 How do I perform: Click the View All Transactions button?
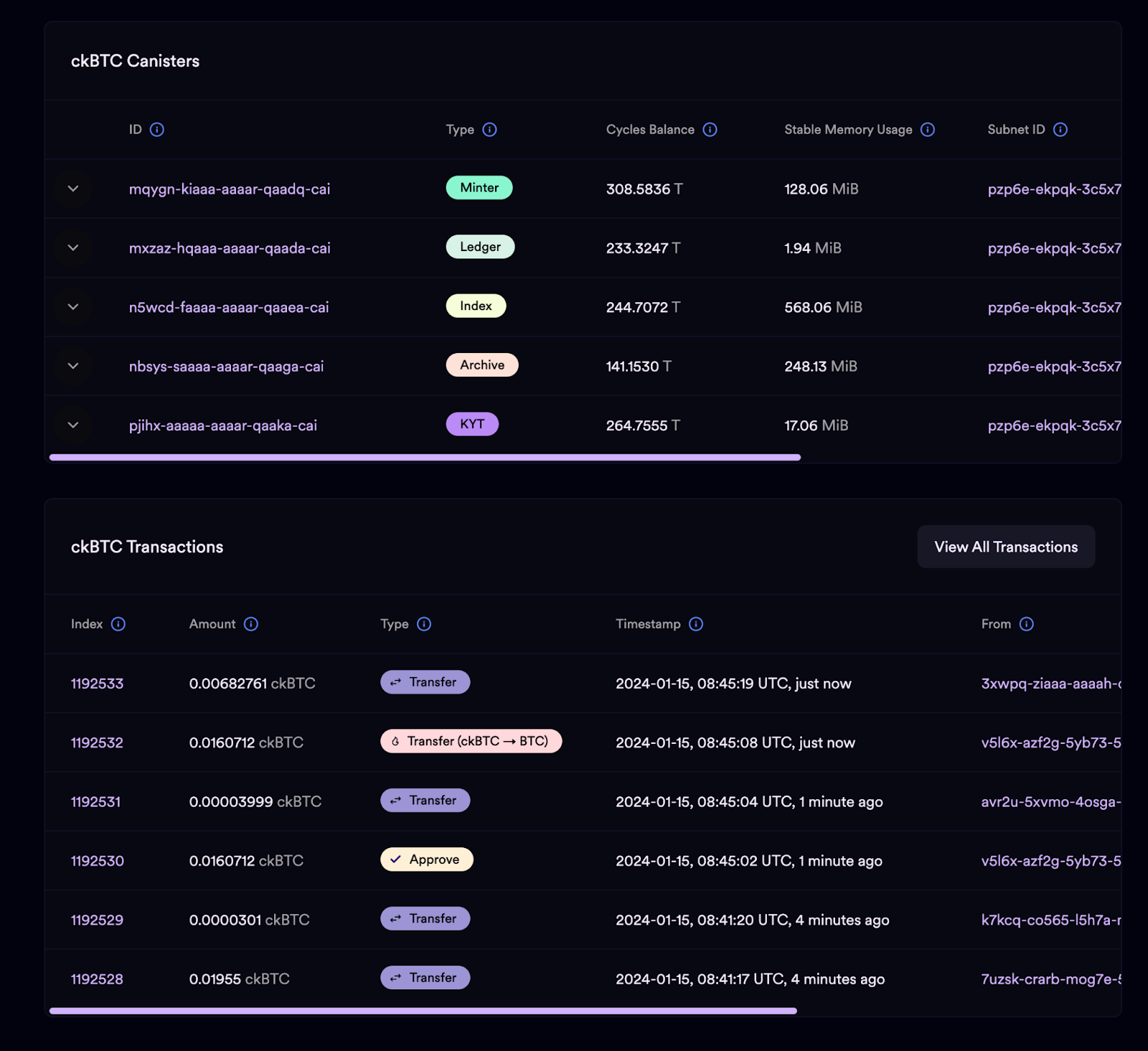(x=1005, y=546)
